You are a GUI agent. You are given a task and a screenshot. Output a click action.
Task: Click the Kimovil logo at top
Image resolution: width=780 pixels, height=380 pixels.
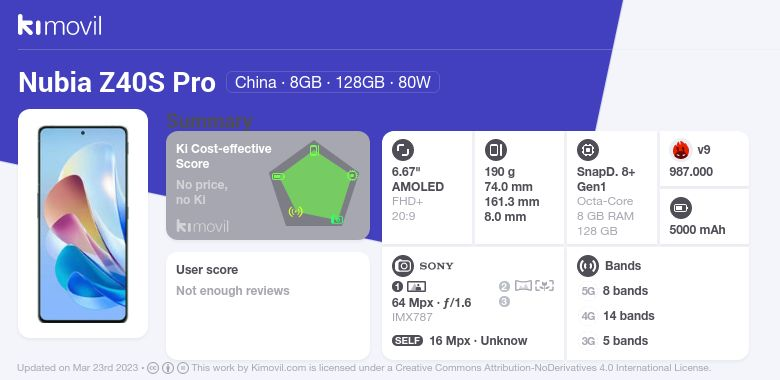coord(59,25)
